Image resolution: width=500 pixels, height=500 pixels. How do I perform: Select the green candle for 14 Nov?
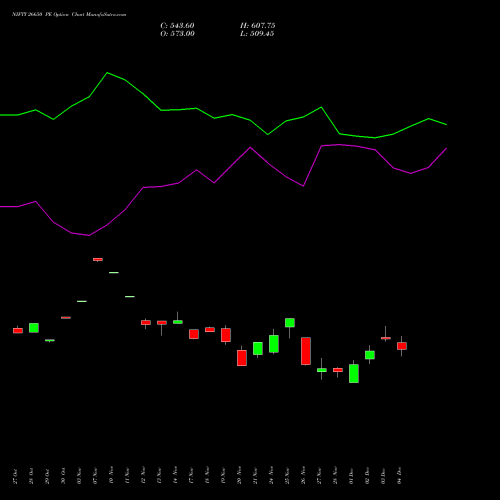point(178,322)
